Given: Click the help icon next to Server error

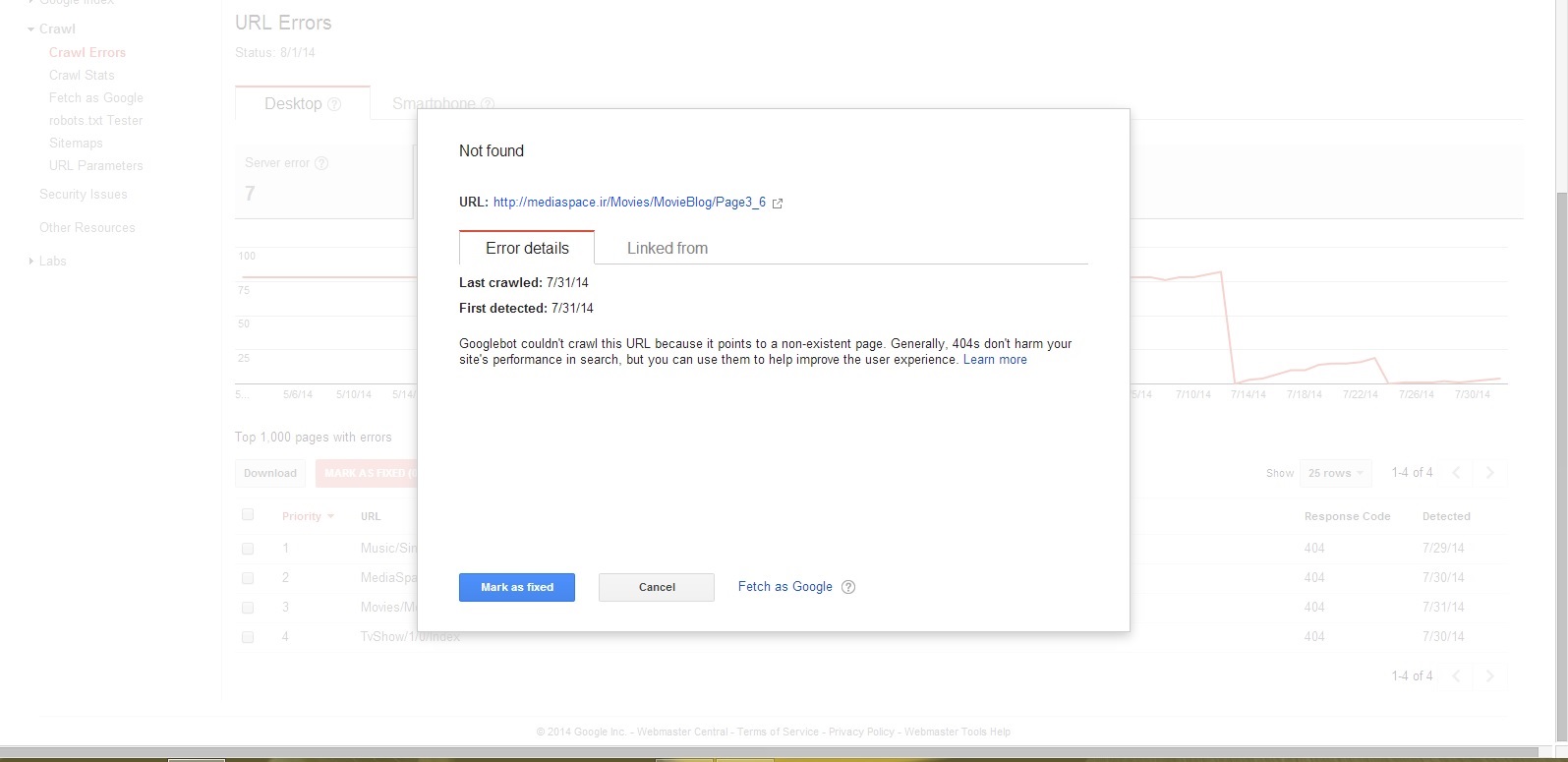Looking at the screenshot, I should (x=321, y=163).
